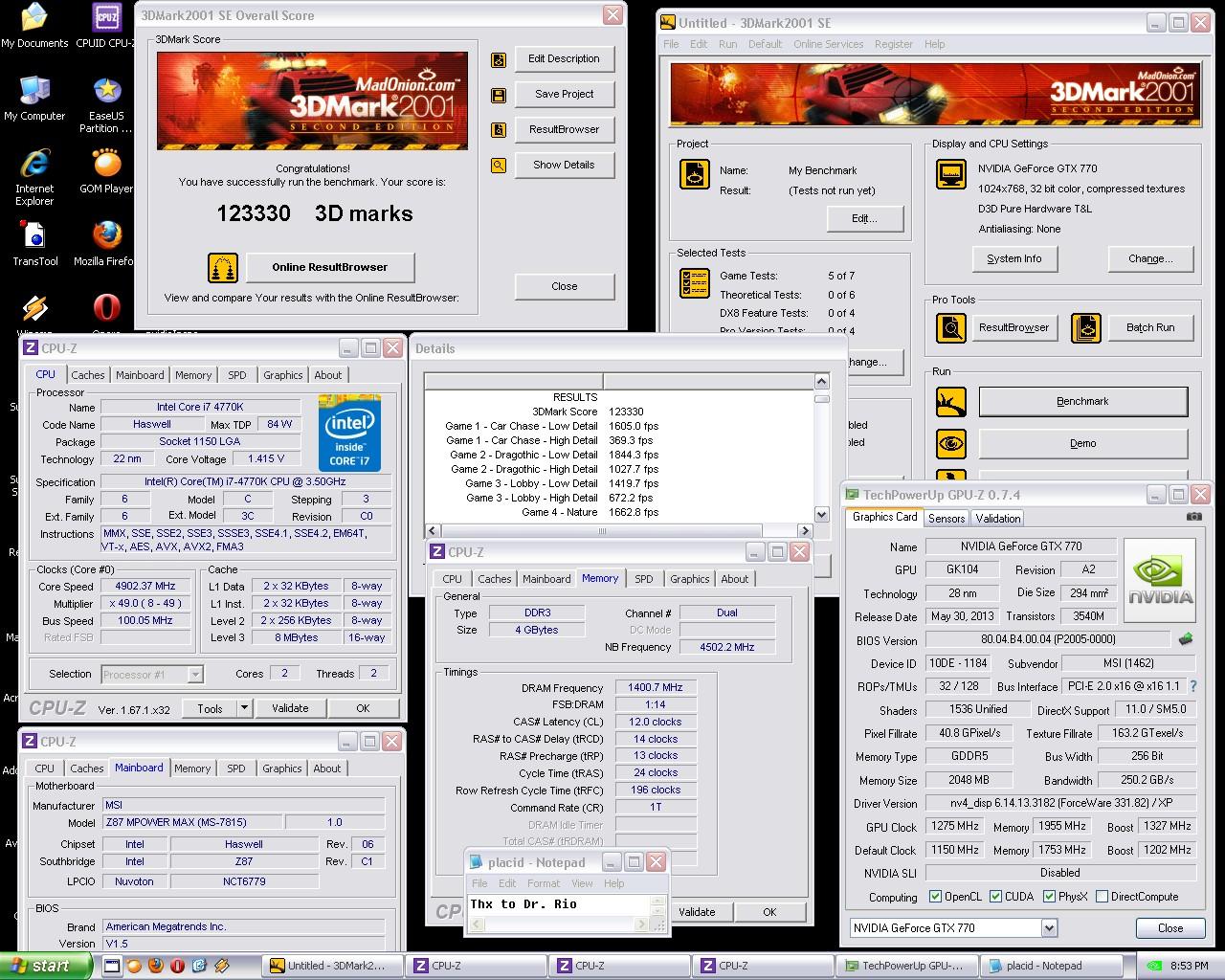Toggle CUDA checkbox in GPU-Z
This screenshot has height=980, width=1225.
996,897
